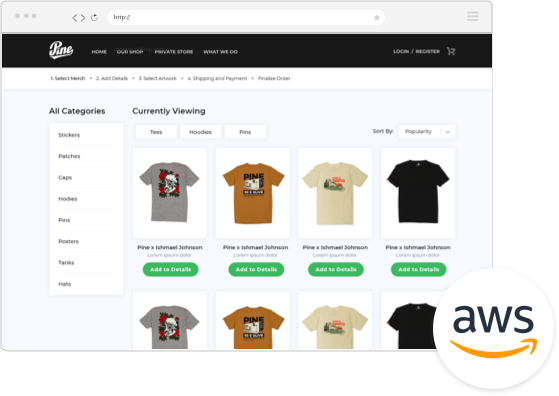Image resolution: width=559 pixels, height=396 pixels.
Task: Open the Our Shop nav item
Action: pyautogui.click(x=130, y=52)
